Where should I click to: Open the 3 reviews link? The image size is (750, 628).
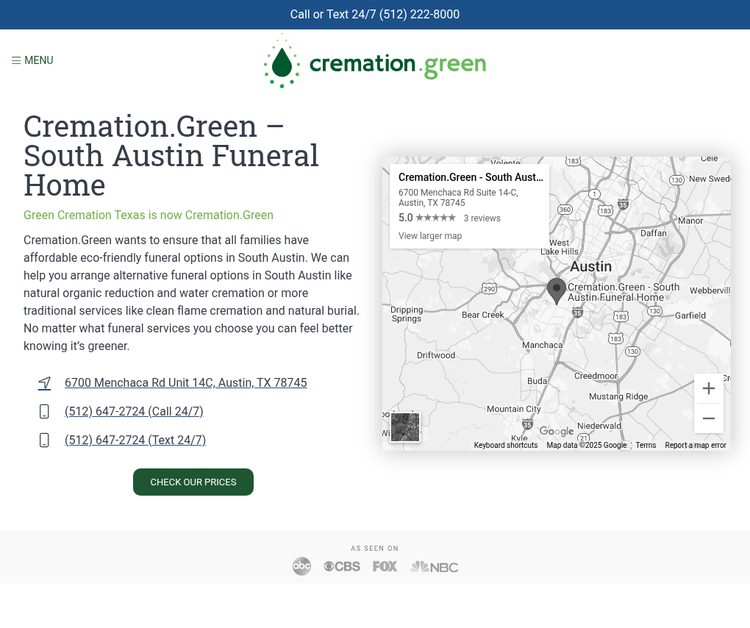pyautogui.click(x=482, y=218)
